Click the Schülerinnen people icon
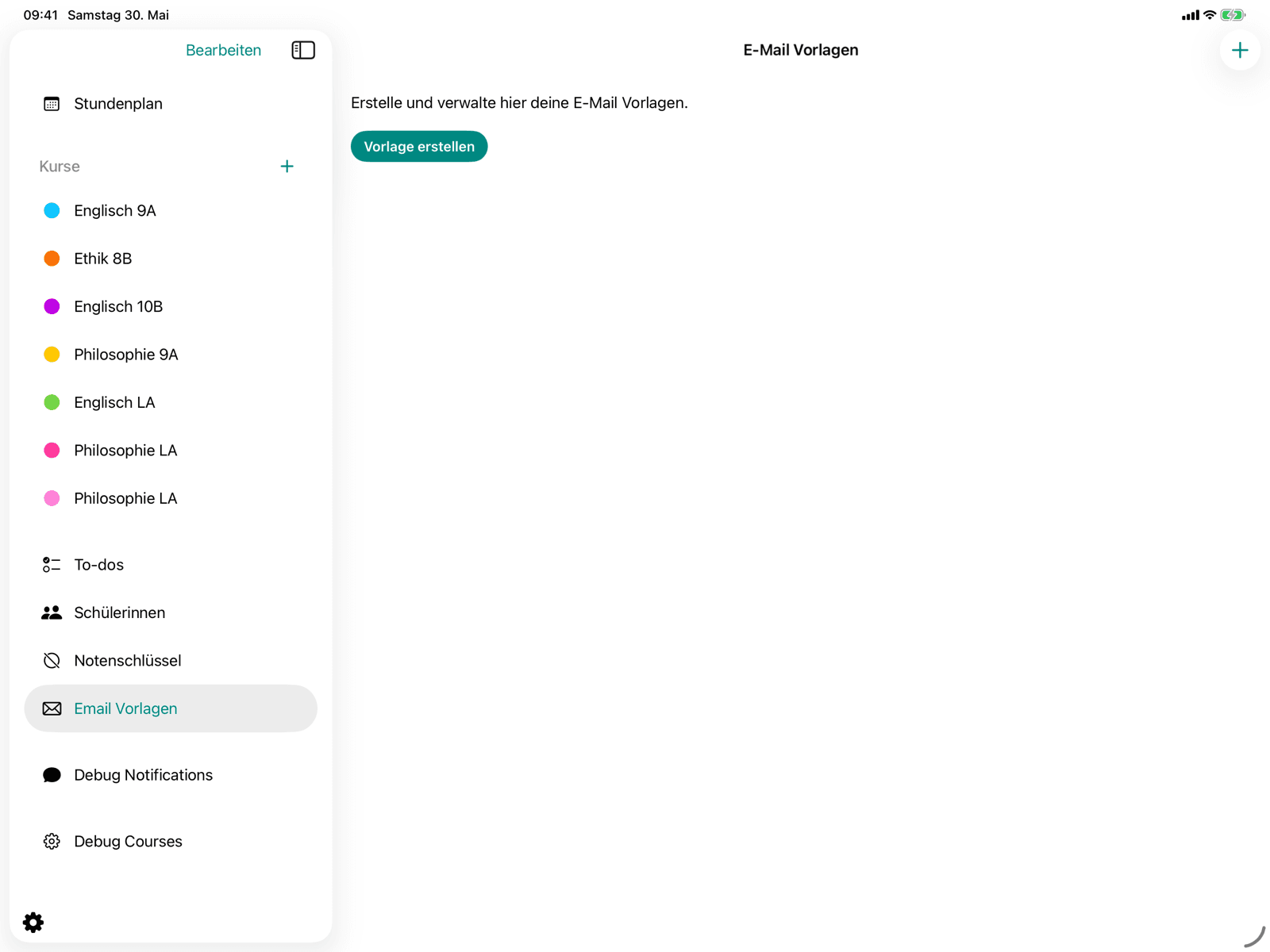Screen dimensions: 1270x952 (x=52, y=612)
